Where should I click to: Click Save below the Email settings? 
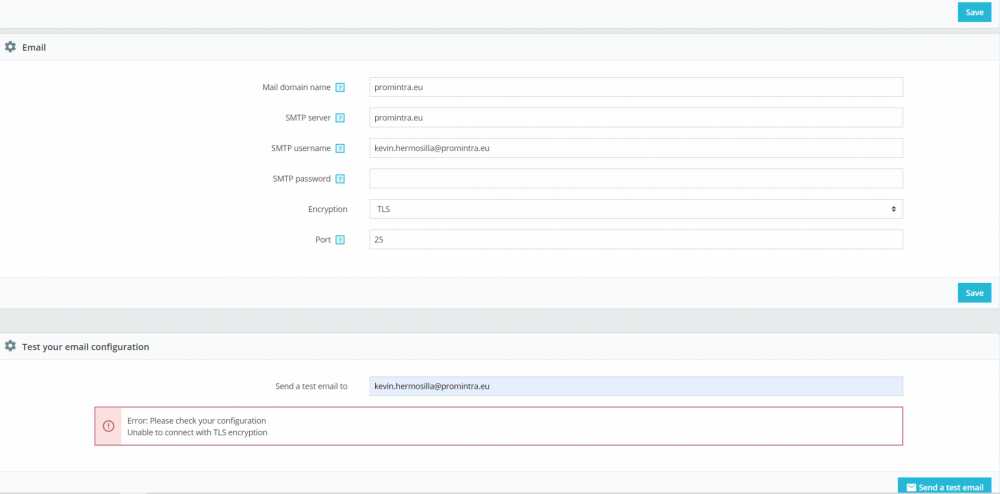(974, 293)
